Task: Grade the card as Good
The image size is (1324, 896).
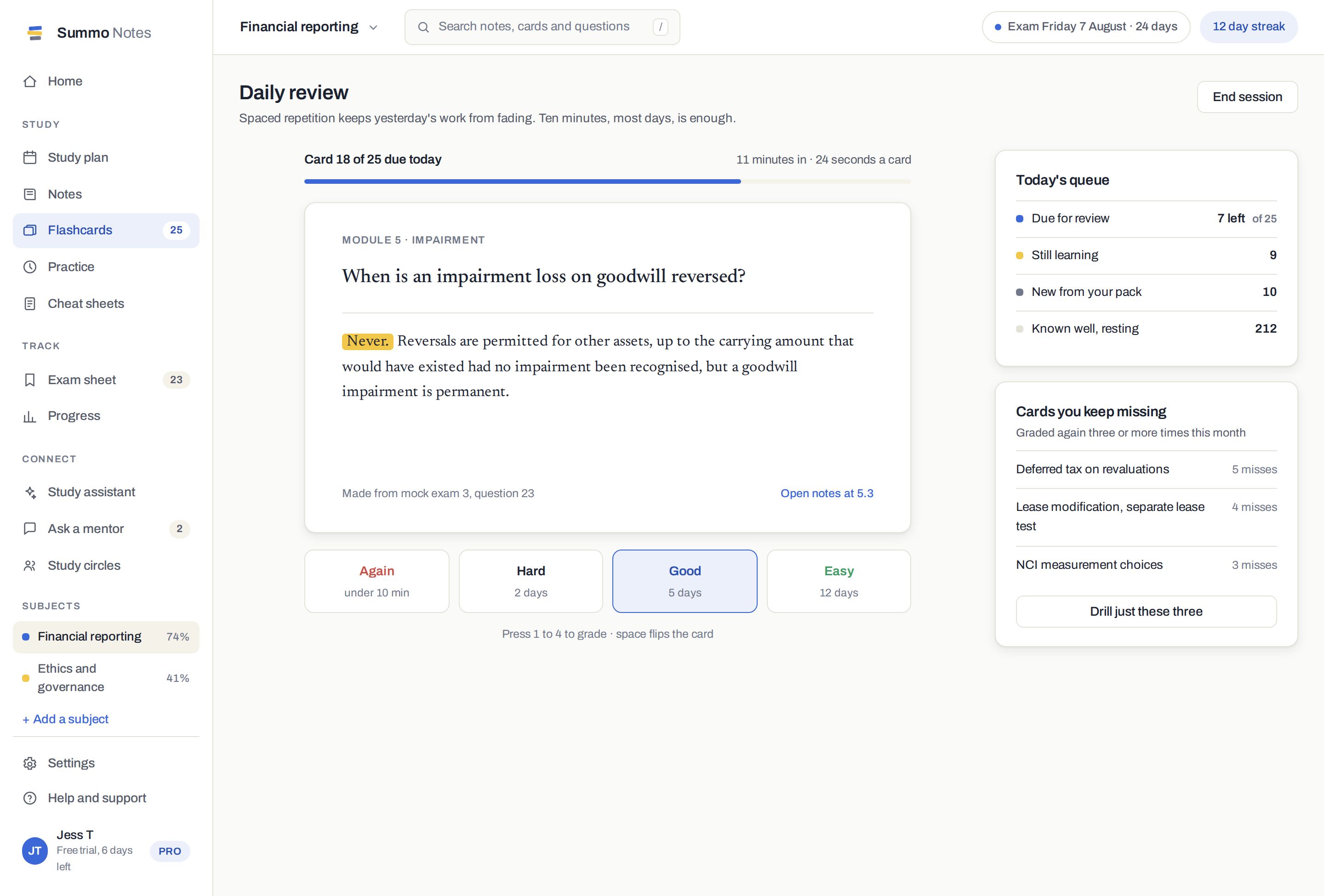Action: coord(685,581)
